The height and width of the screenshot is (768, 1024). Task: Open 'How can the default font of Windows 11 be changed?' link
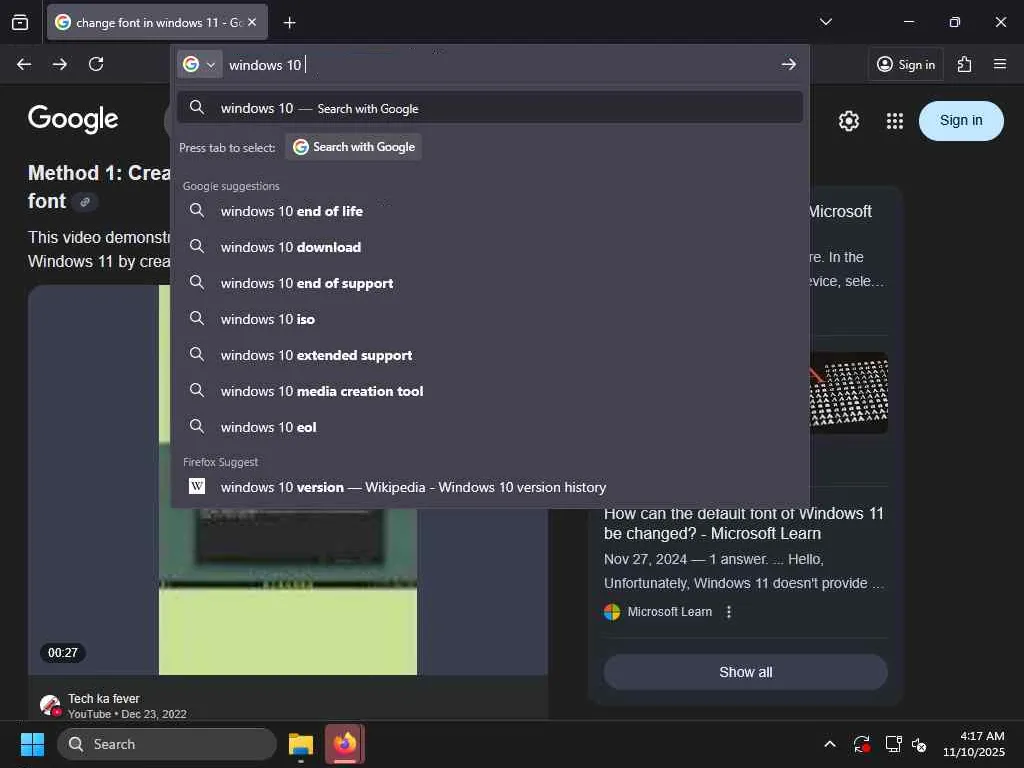coord(744,523)
